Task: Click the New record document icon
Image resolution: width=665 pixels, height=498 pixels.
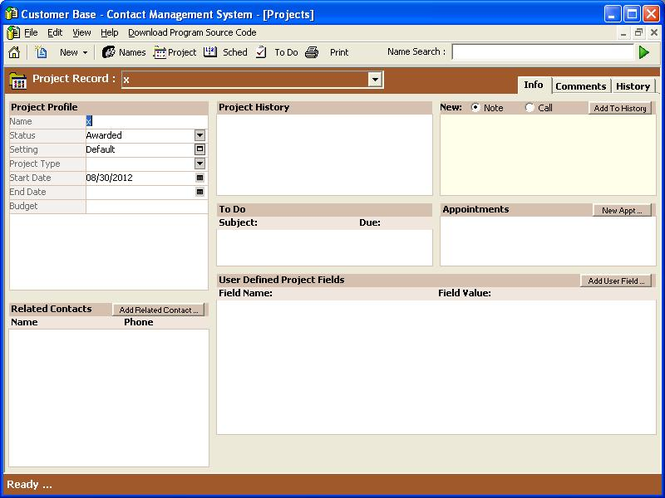Action: point(41,52)
